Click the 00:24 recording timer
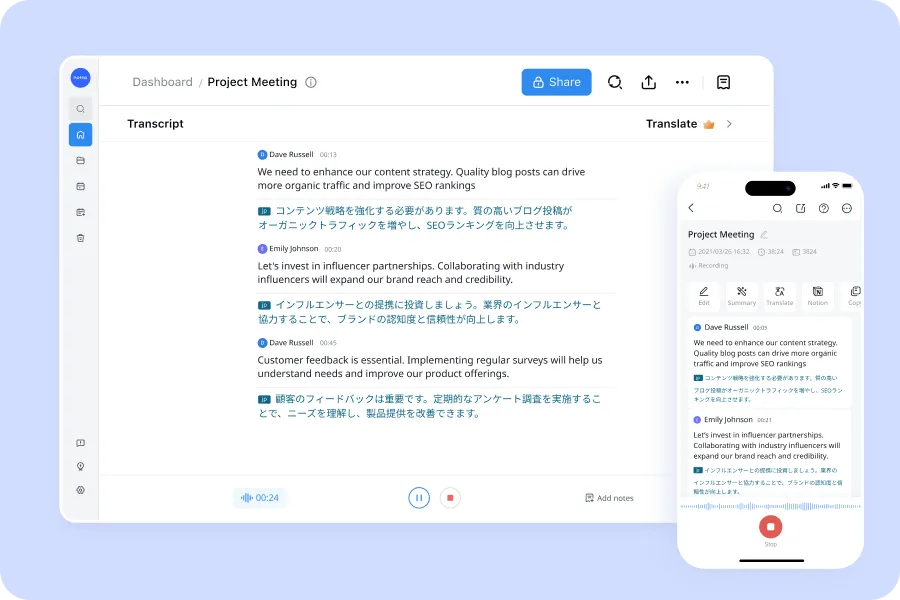 (x=260, y=498)
